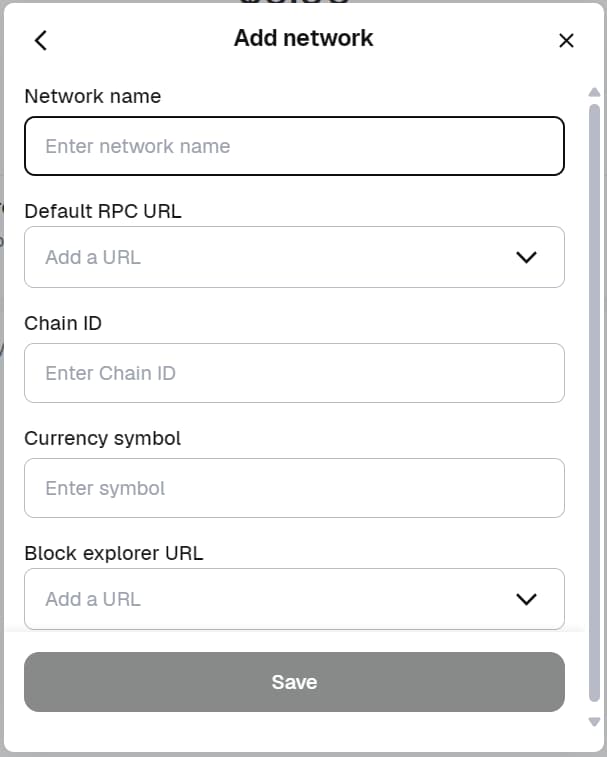The width and height of the screenshot is (607, 757).
Task: Click the scrollbar track below the thumb
Action: click(x=594, y=707)
